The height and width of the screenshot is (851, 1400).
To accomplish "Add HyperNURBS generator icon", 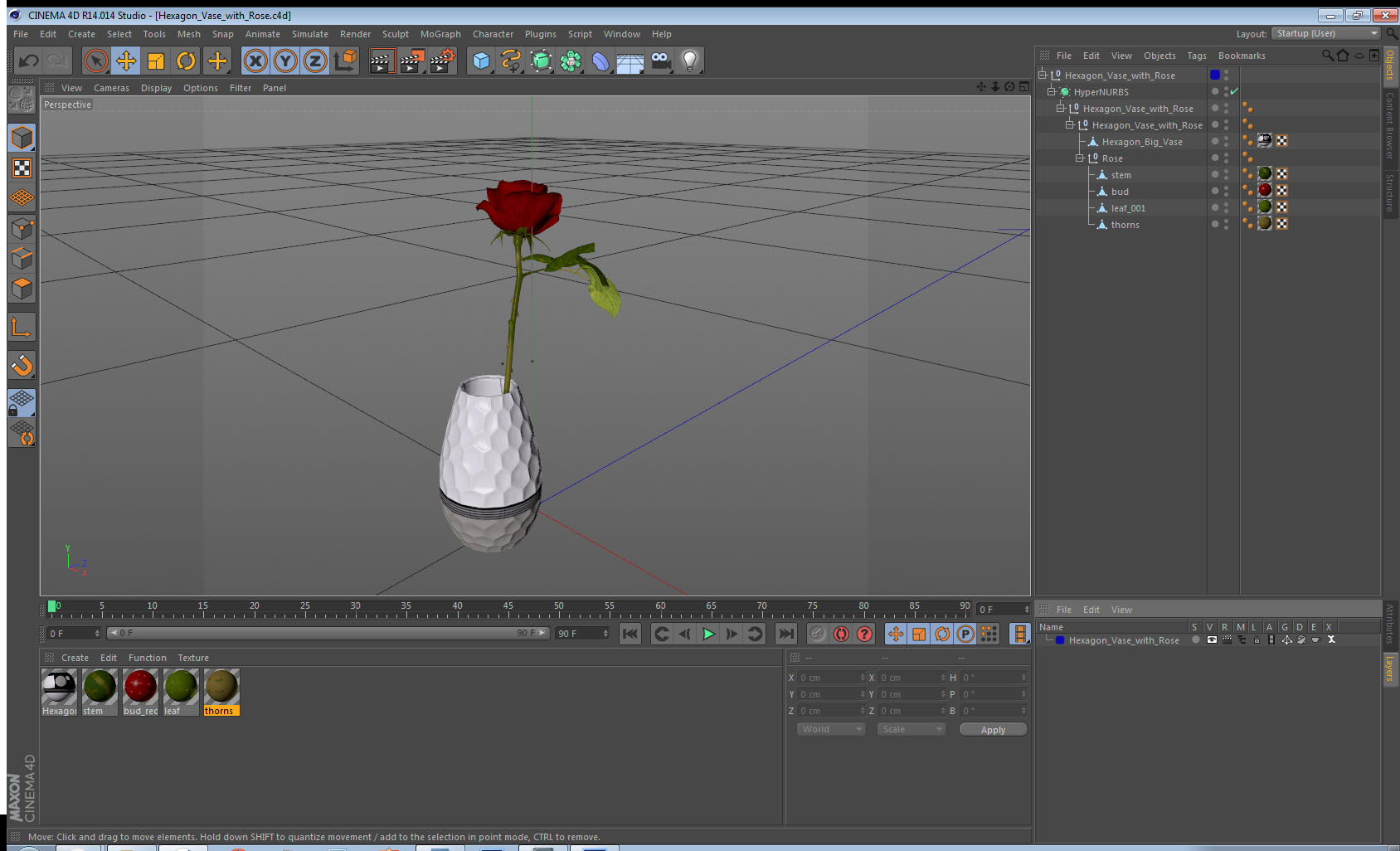I will [541, 61].
